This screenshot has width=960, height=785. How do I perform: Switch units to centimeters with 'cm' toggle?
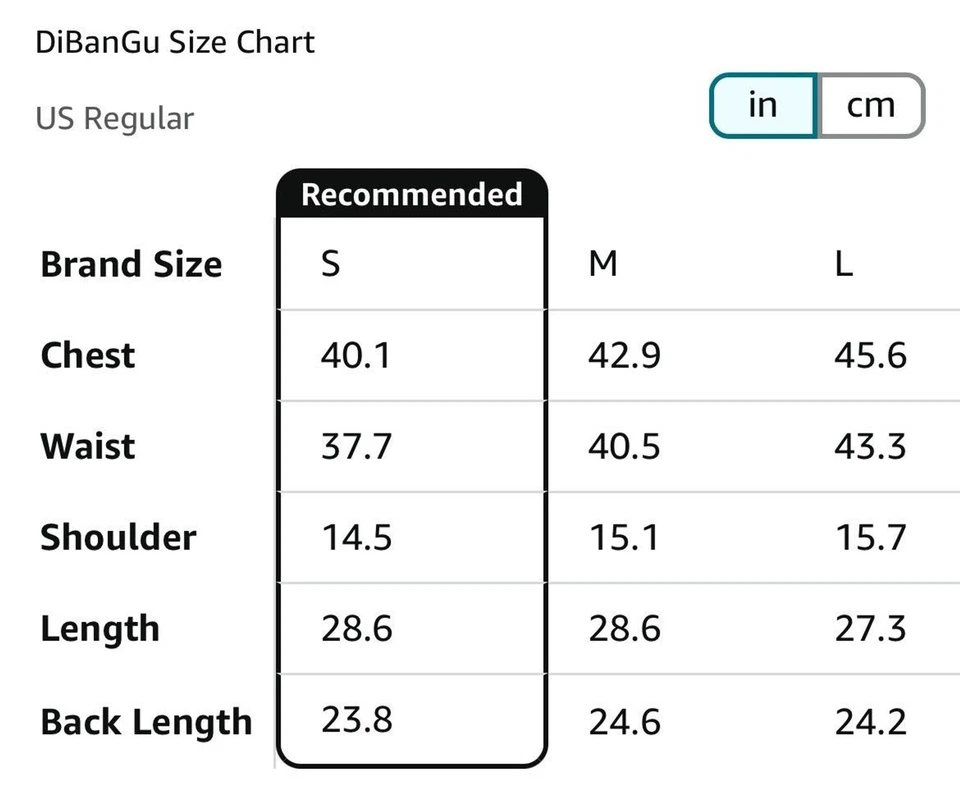click(871, 105)
